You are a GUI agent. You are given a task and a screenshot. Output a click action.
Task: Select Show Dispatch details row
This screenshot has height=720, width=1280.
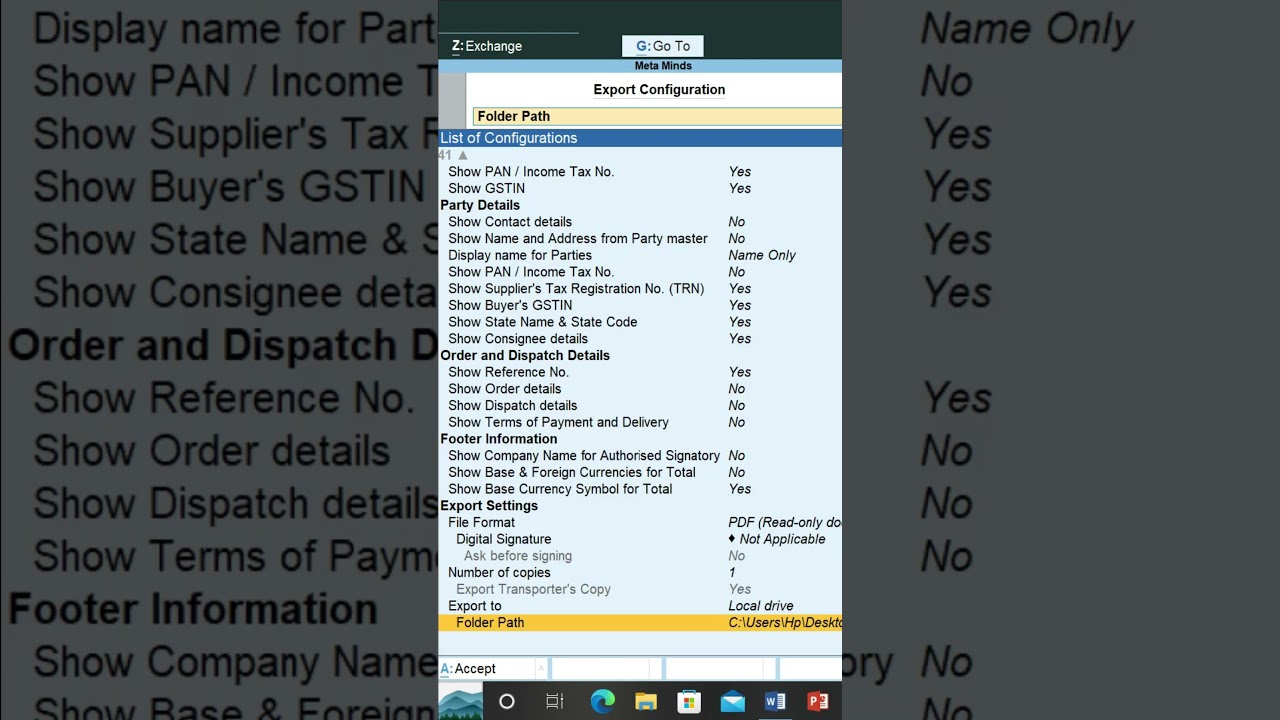pos(640,405)
